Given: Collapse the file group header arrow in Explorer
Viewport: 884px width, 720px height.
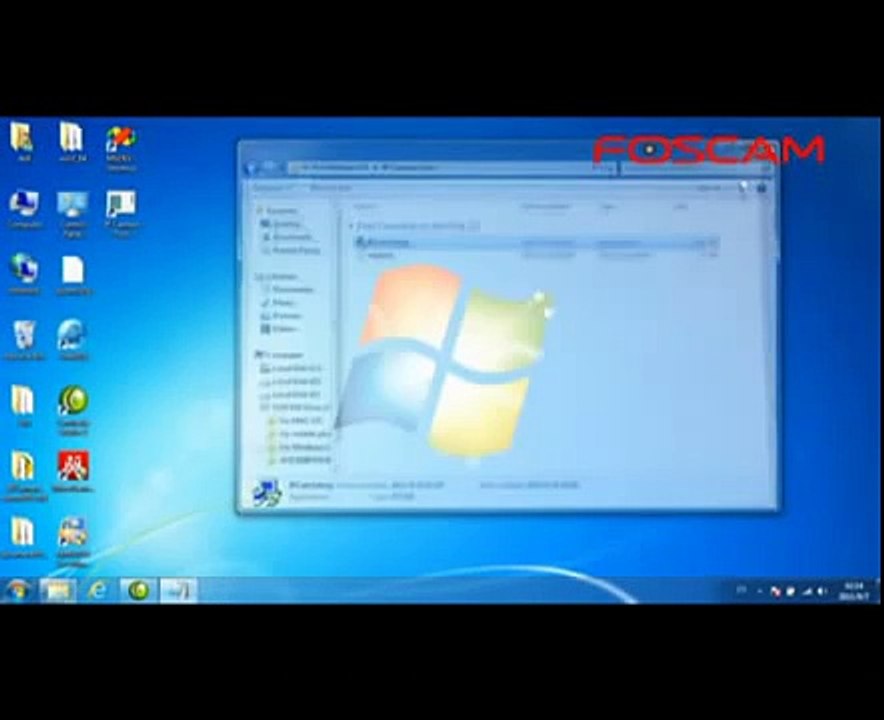Looking at the screenshot, I should point(351,226).
